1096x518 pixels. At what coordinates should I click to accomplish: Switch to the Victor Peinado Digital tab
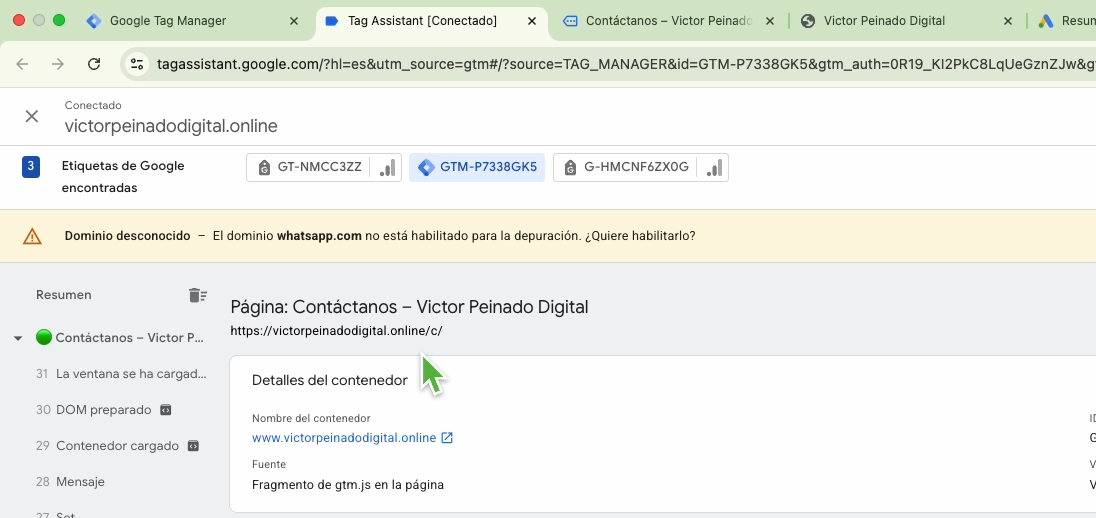(884, 21)
